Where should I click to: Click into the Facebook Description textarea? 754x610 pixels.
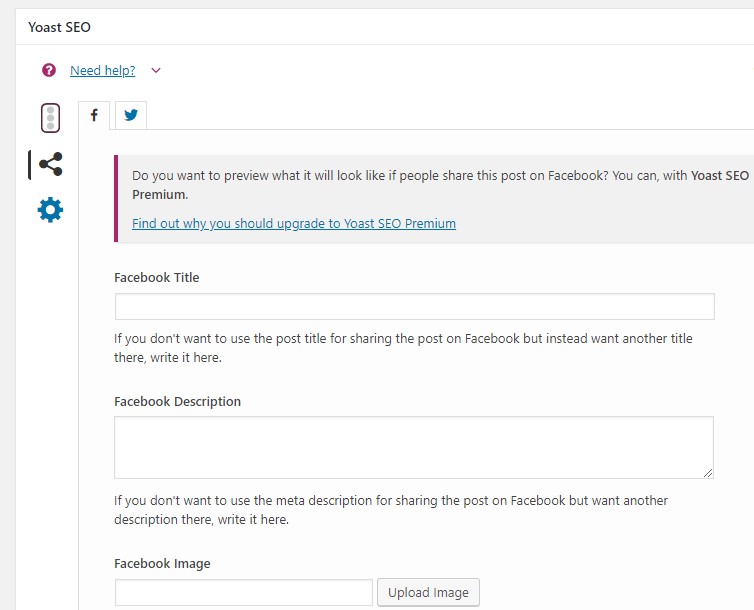414,448
